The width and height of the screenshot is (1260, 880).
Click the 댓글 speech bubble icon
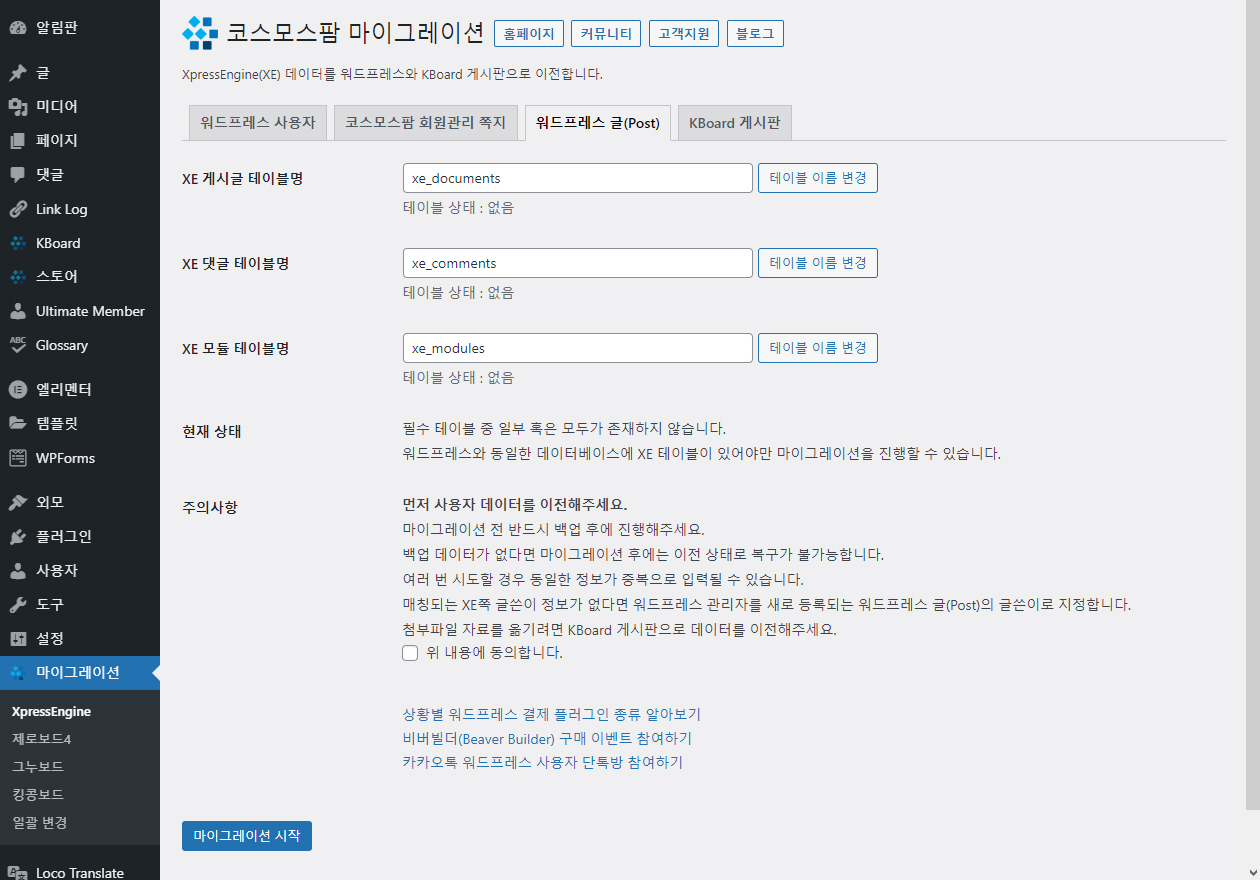[18, 175]
